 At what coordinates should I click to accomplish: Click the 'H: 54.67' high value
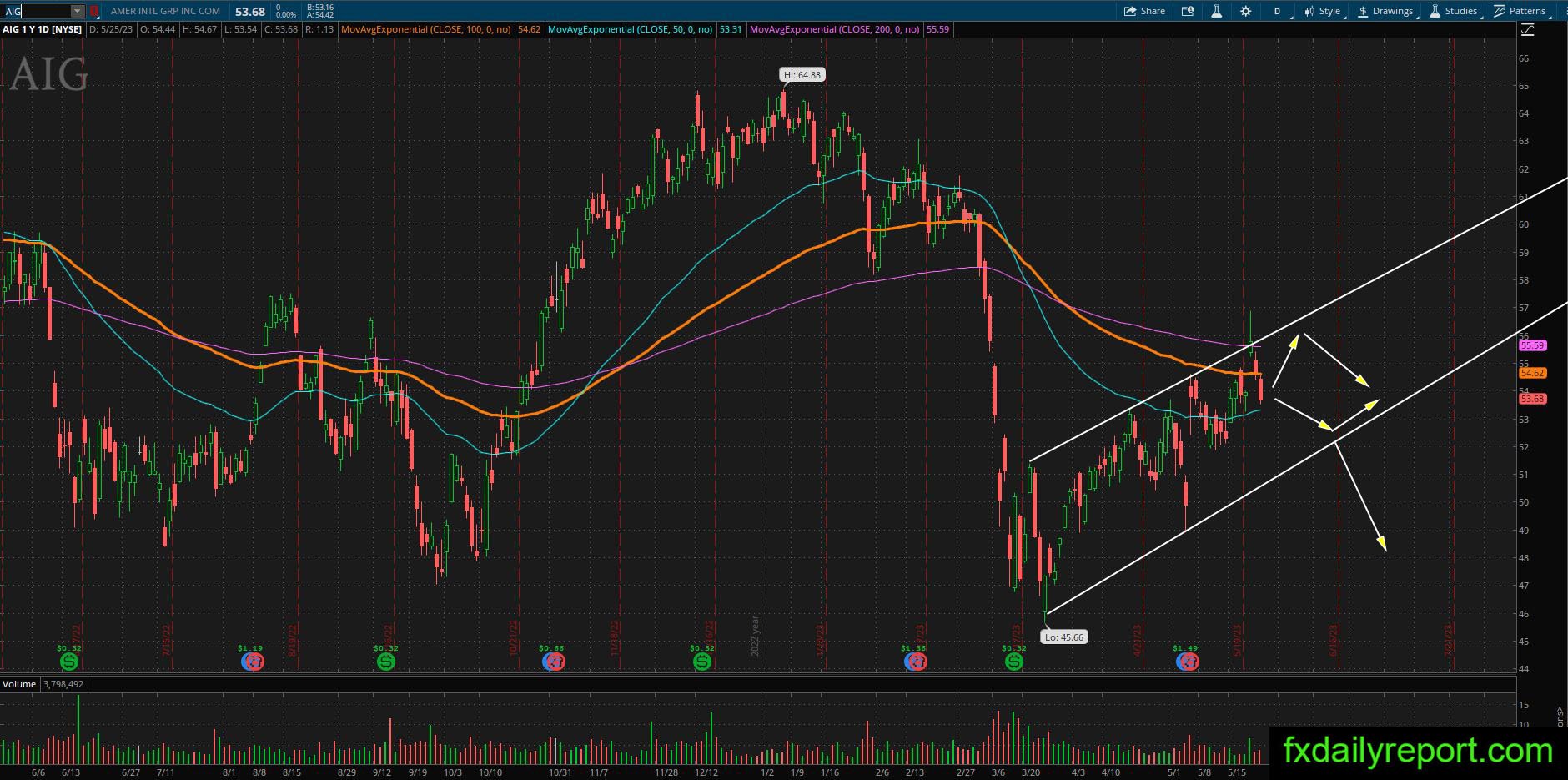[x=201, y=29]
